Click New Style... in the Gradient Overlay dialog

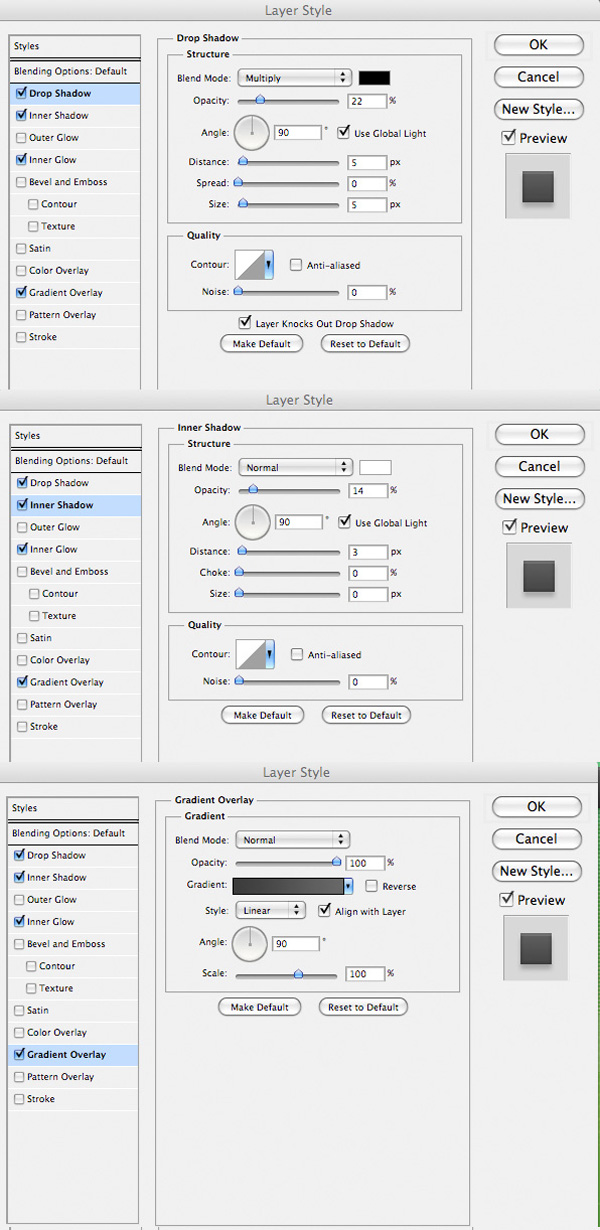coord(537,871)
